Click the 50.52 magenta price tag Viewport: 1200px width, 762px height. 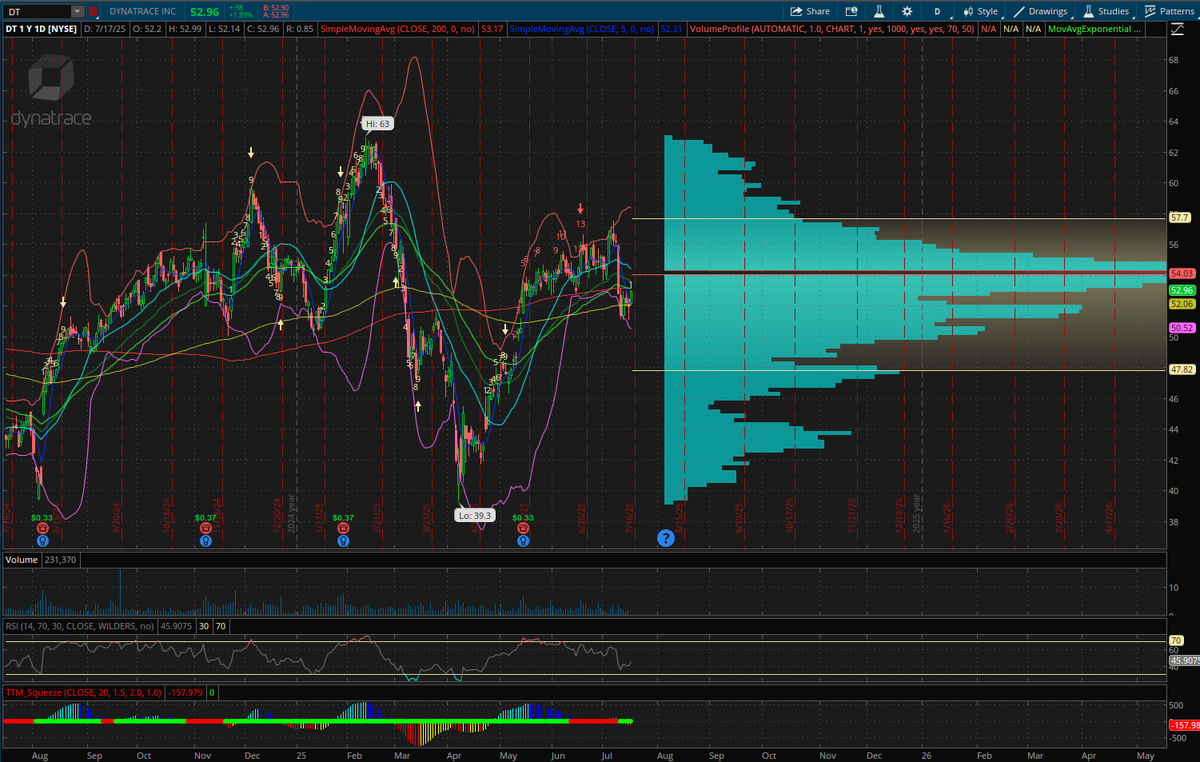tap(1181, 327)
